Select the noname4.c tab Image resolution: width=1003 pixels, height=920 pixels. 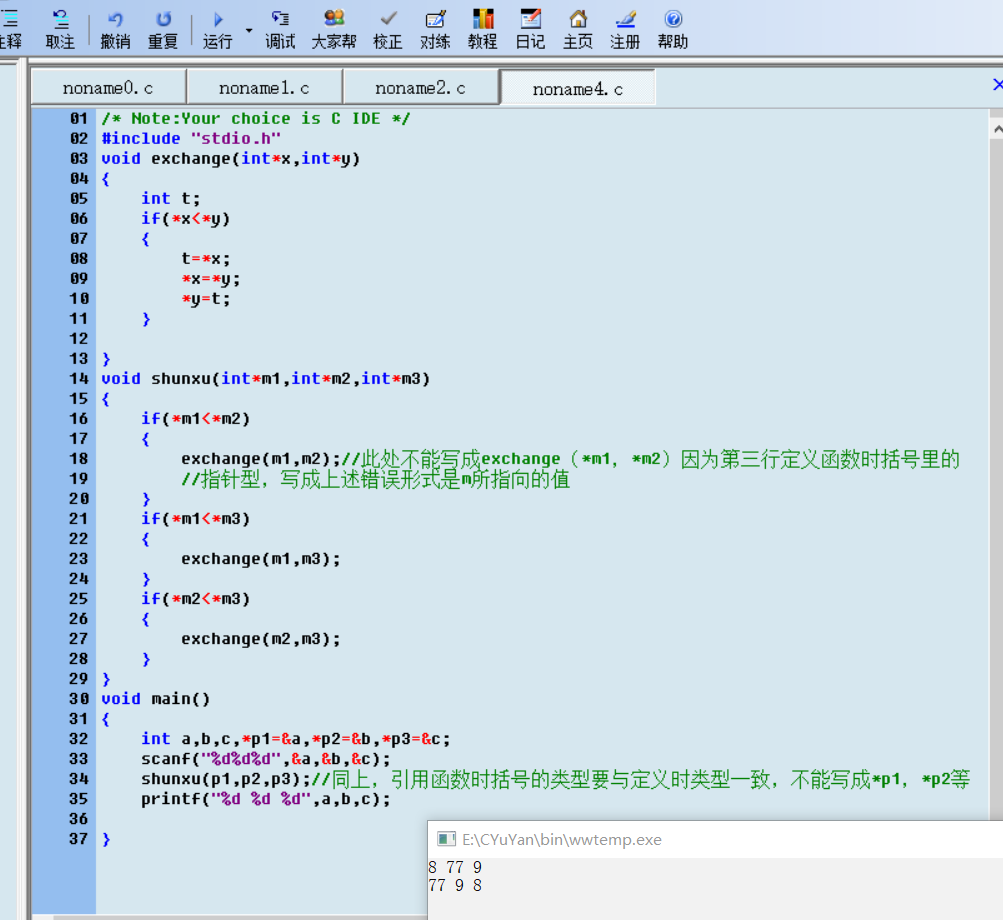[578, 89]
